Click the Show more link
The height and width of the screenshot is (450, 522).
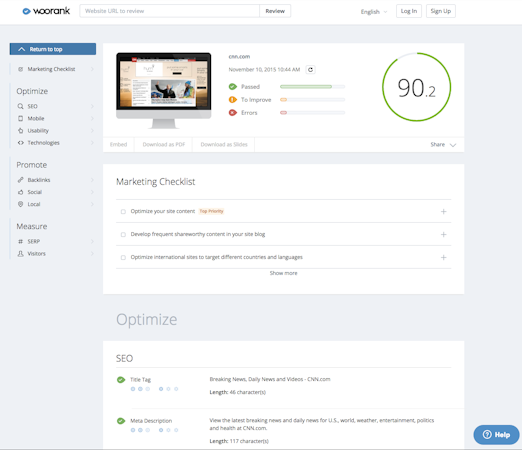(x=283, y=273)
